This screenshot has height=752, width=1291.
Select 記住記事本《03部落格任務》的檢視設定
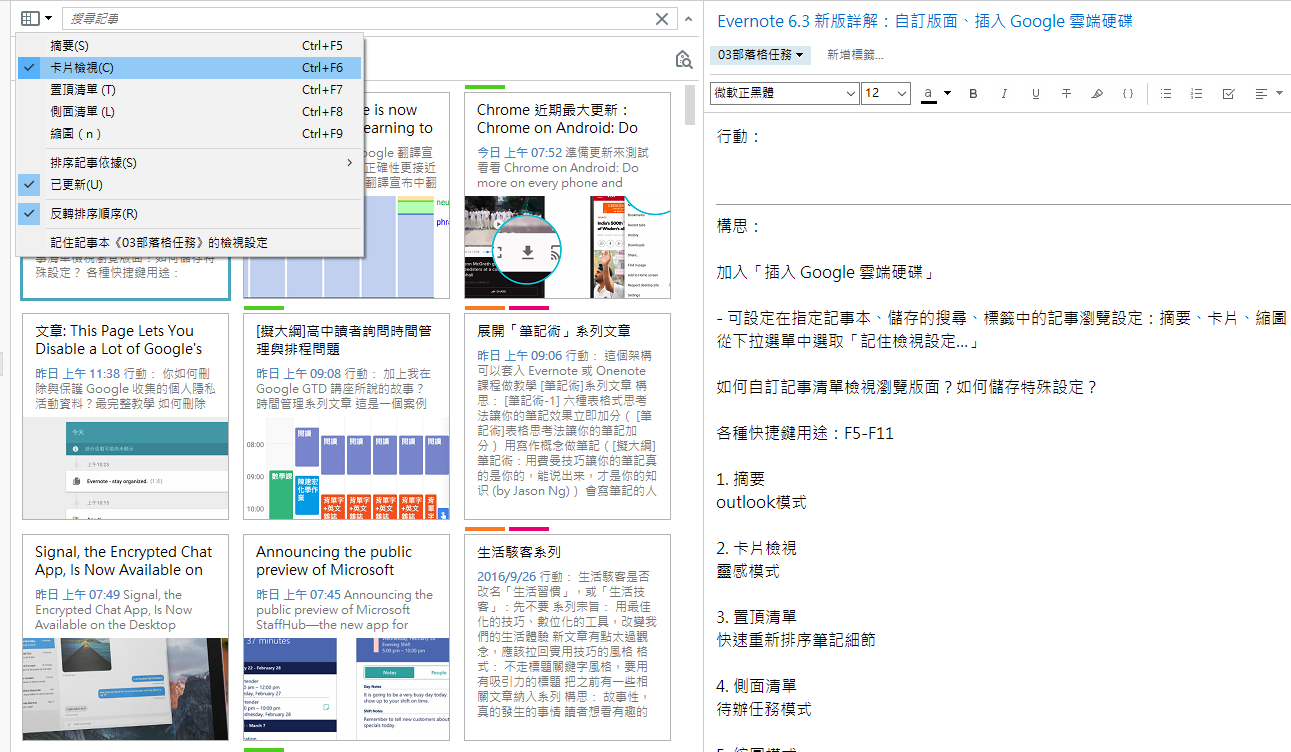tap(190, 243)
